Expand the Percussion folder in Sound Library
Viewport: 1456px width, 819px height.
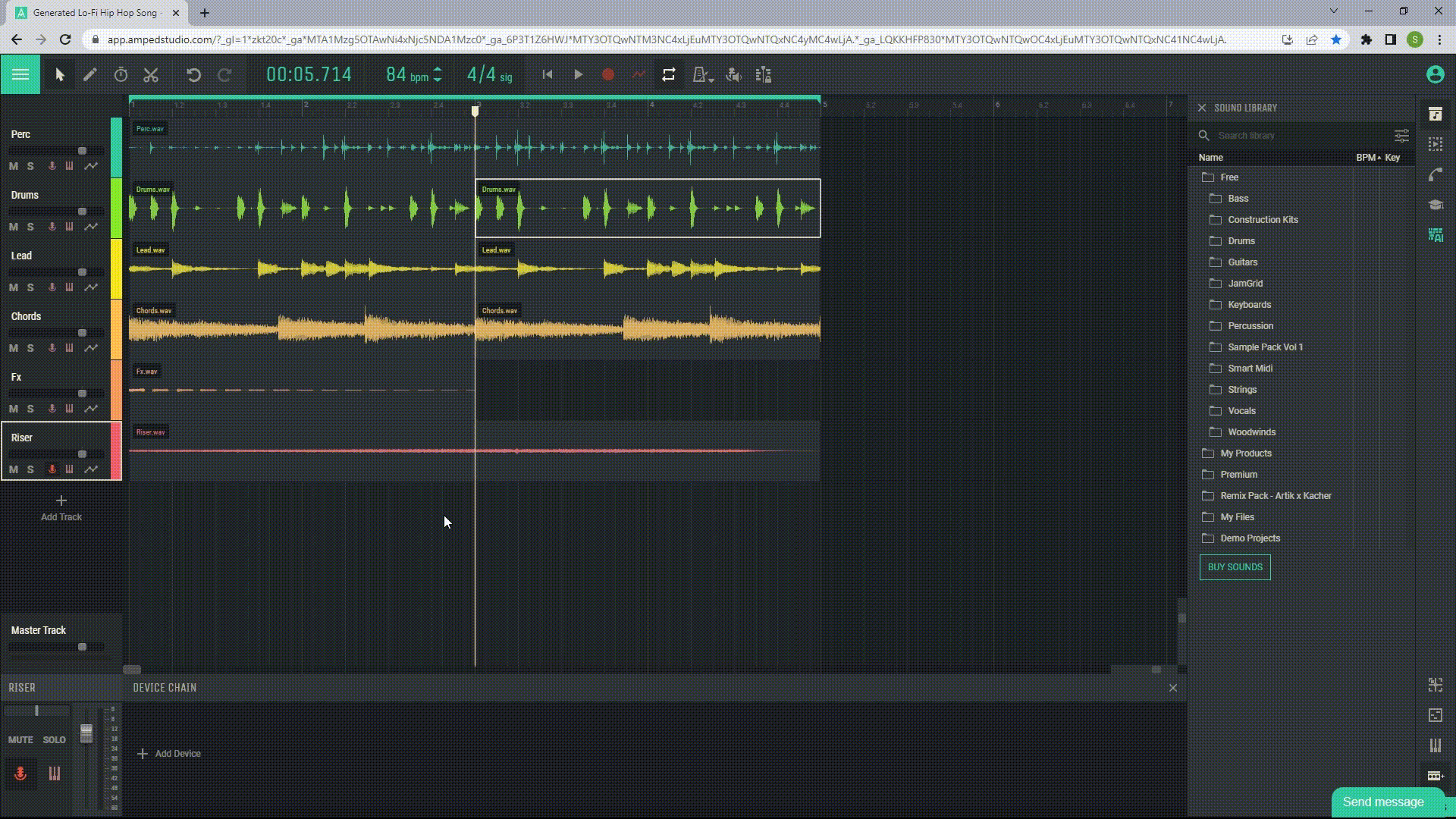pos(1251,325)
